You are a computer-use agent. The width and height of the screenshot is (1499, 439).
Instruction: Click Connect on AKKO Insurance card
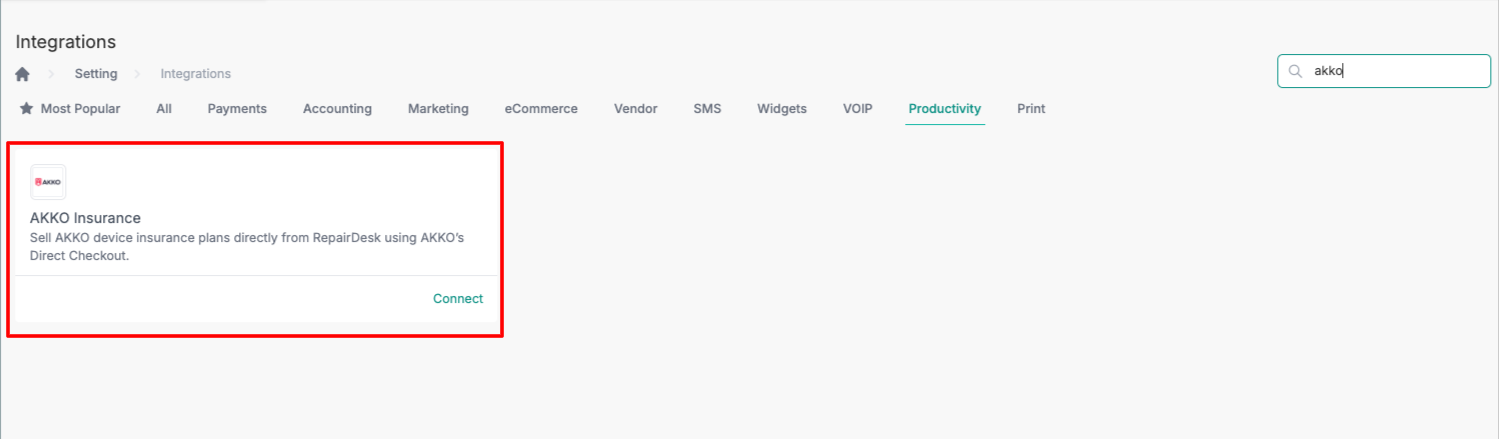point(458,299)
